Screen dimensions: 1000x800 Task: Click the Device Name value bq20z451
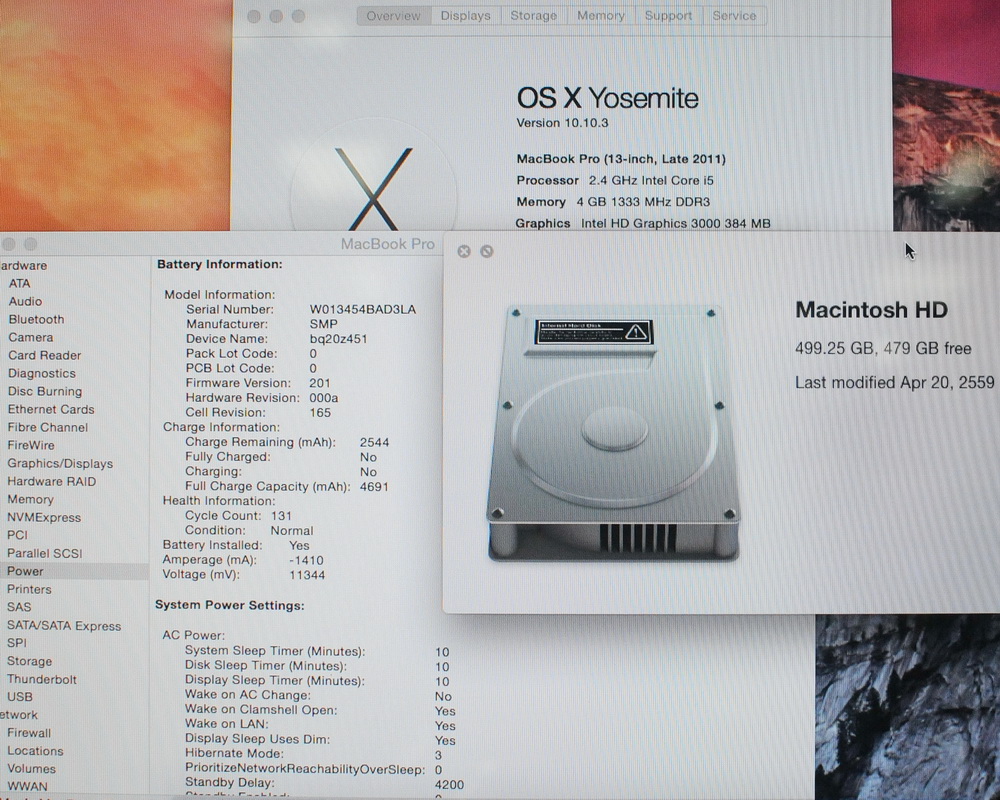click(x=339, y=339)
